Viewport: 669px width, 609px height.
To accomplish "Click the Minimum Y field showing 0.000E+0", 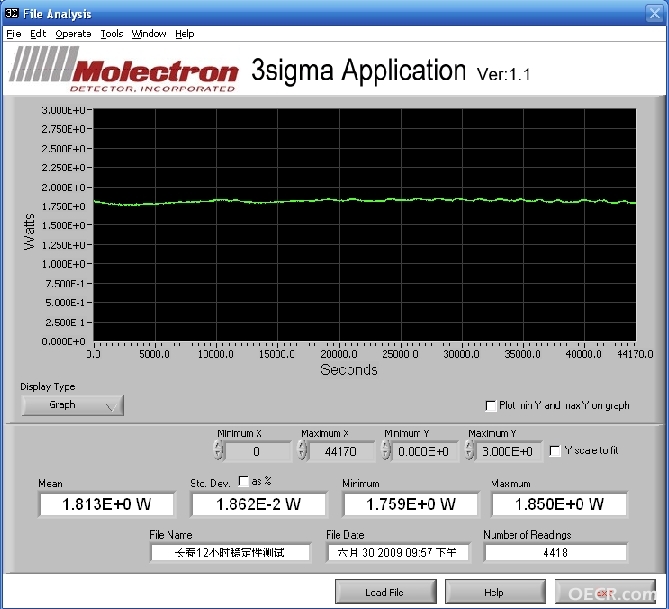I will click(x=425, y=452).
